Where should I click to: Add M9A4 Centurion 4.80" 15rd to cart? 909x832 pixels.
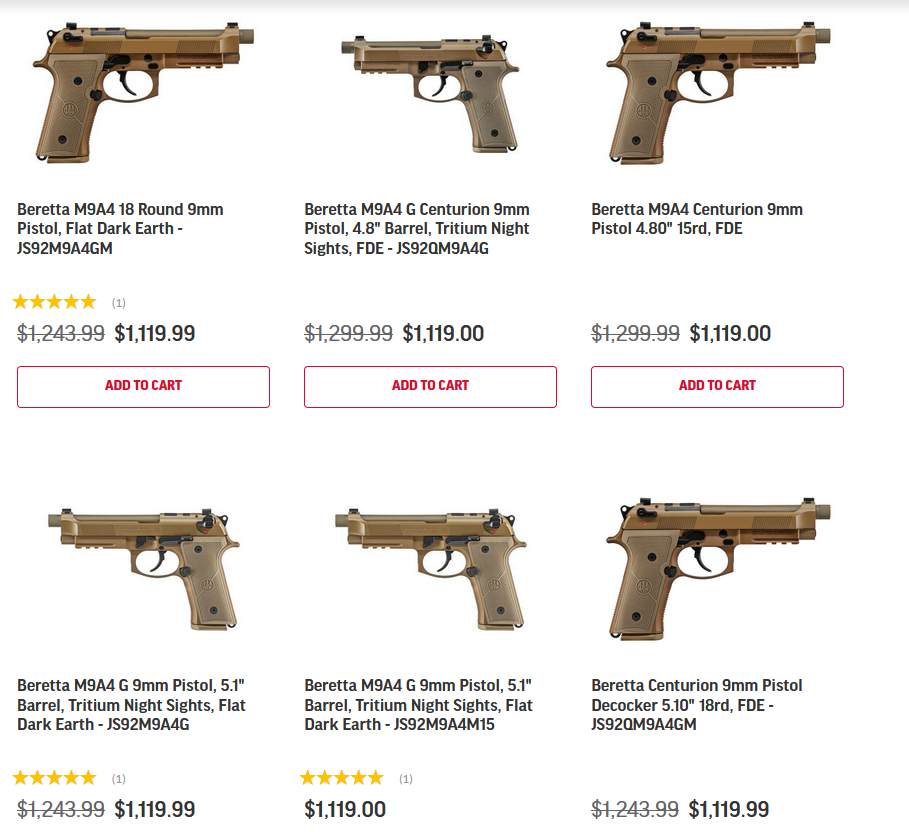(717, 387)
